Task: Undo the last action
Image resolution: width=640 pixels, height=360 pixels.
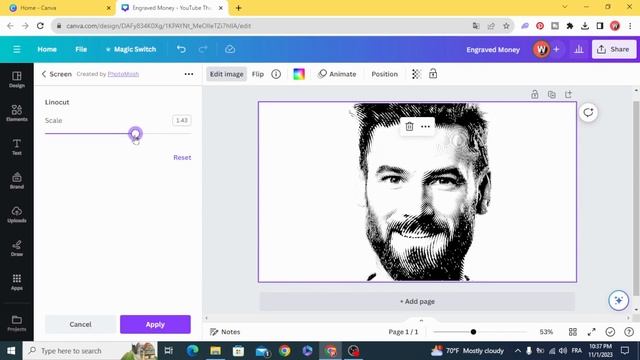Action: (x=181, y=49)
